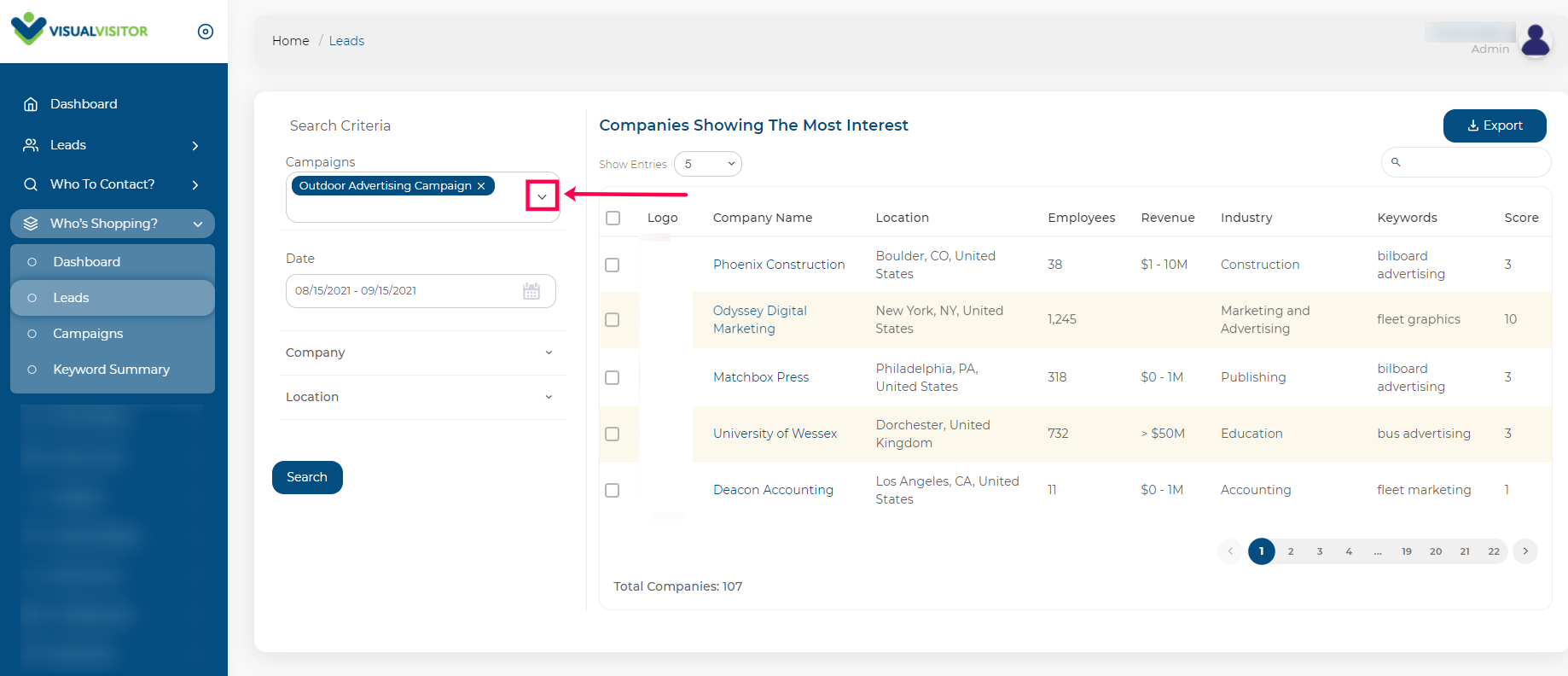Click the Search button
Viewport: 1568px width, 676px height.
point(307,477)
